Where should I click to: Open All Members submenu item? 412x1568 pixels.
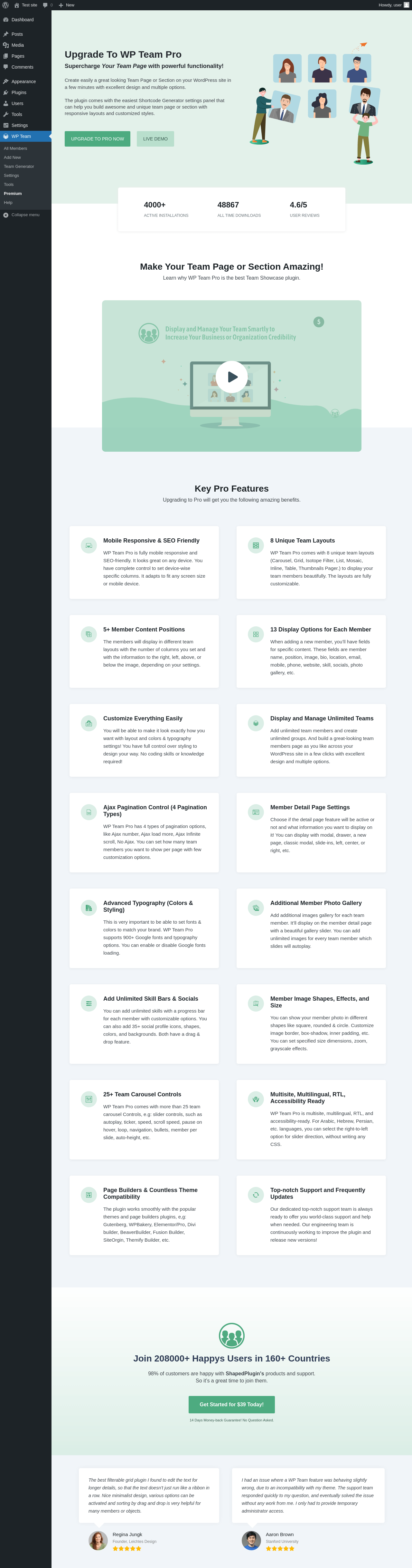(15, 149)
